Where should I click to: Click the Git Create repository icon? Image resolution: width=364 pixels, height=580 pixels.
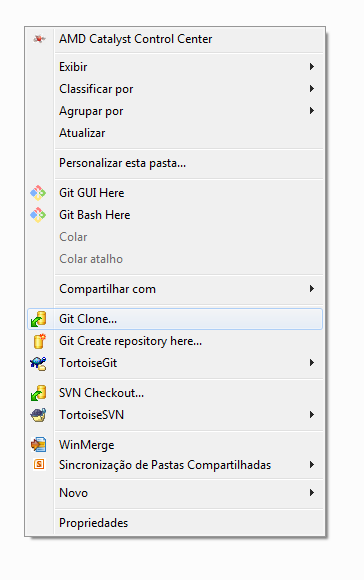click(40, 341)
